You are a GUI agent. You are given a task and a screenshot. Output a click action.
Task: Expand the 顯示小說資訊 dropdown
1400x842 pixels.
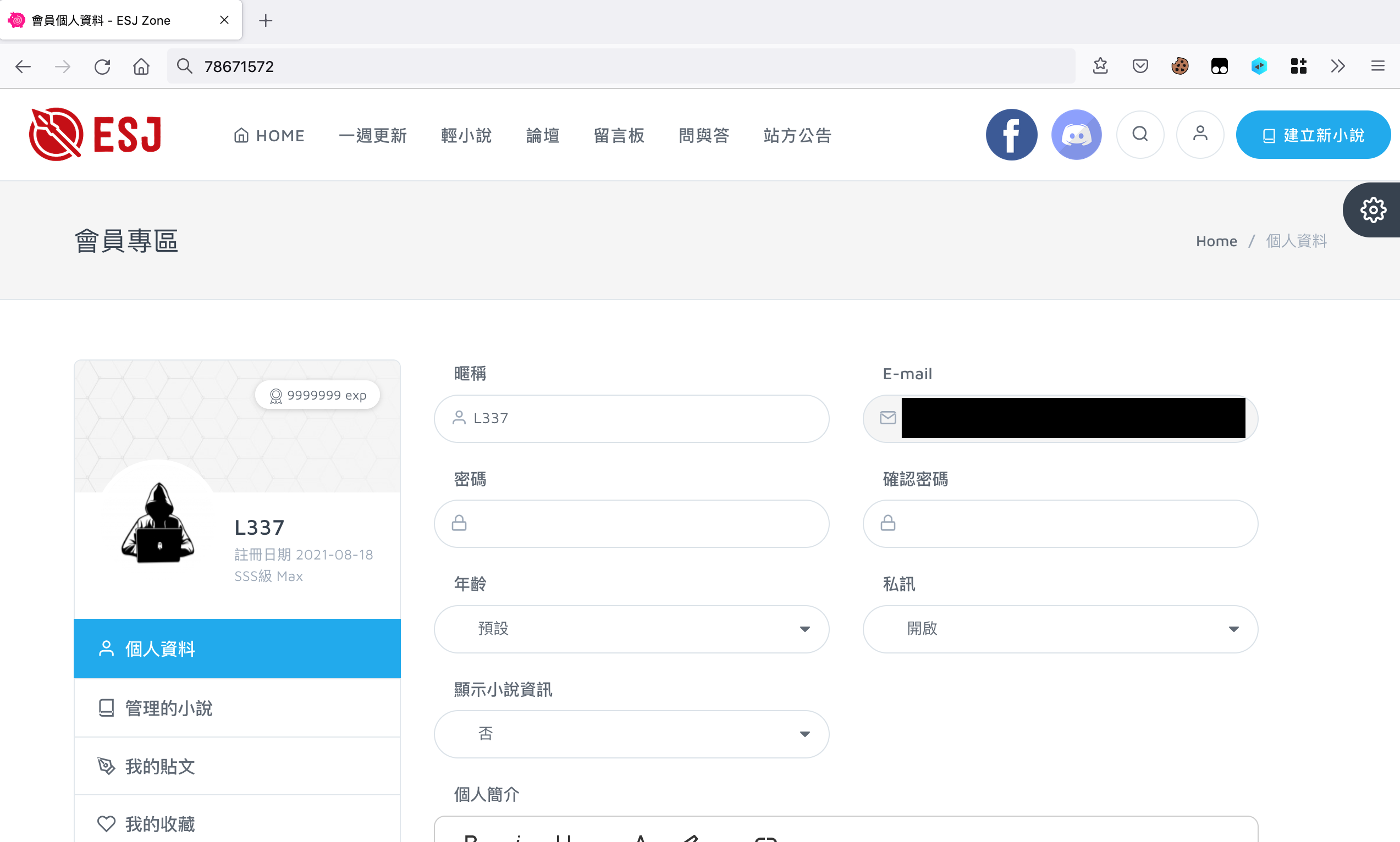click(x=631, y=734)
